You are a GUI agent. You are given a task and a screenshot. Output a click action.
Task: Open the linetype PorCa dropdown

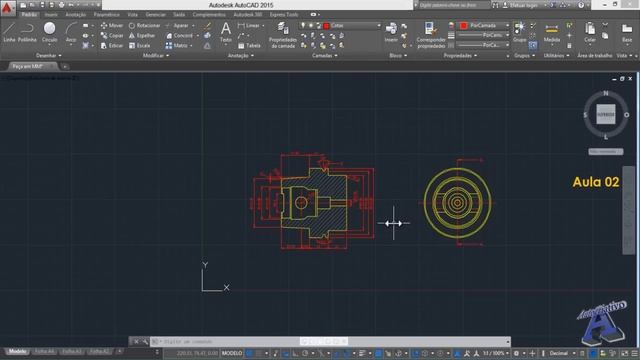tap(483, 45)
